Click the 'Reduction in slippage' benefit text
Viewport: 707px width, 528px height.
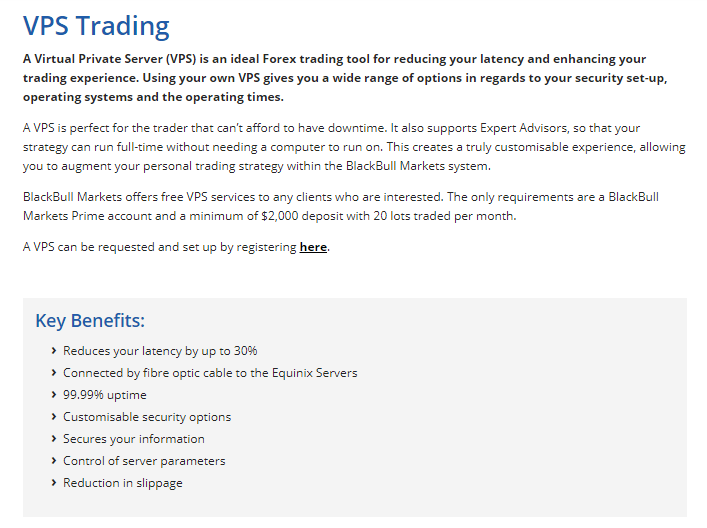[x=123, y=483]
